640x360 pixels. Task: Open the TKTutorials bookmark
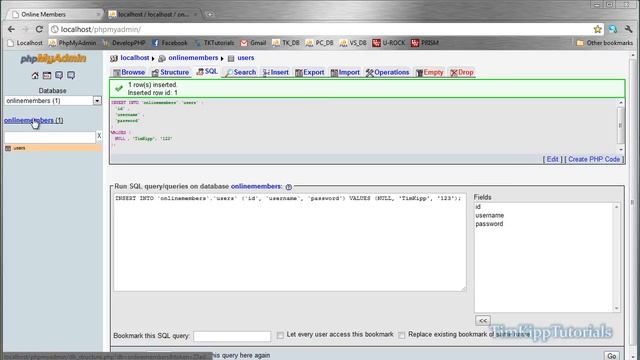tap(214, 43)
